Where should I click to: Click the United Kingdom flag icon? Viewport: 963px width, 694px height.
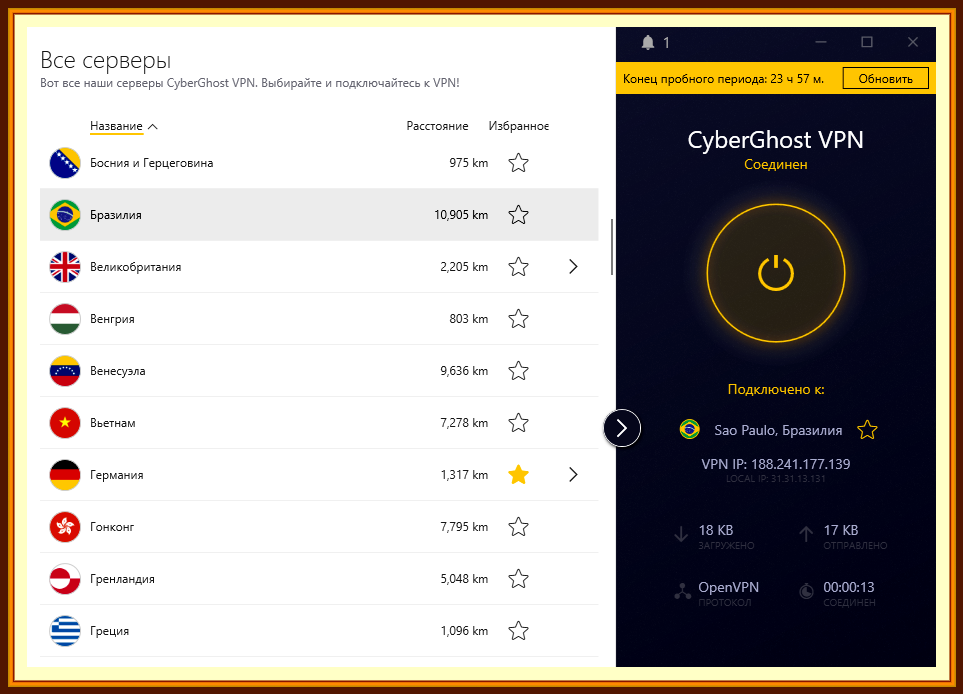[65, 267]
